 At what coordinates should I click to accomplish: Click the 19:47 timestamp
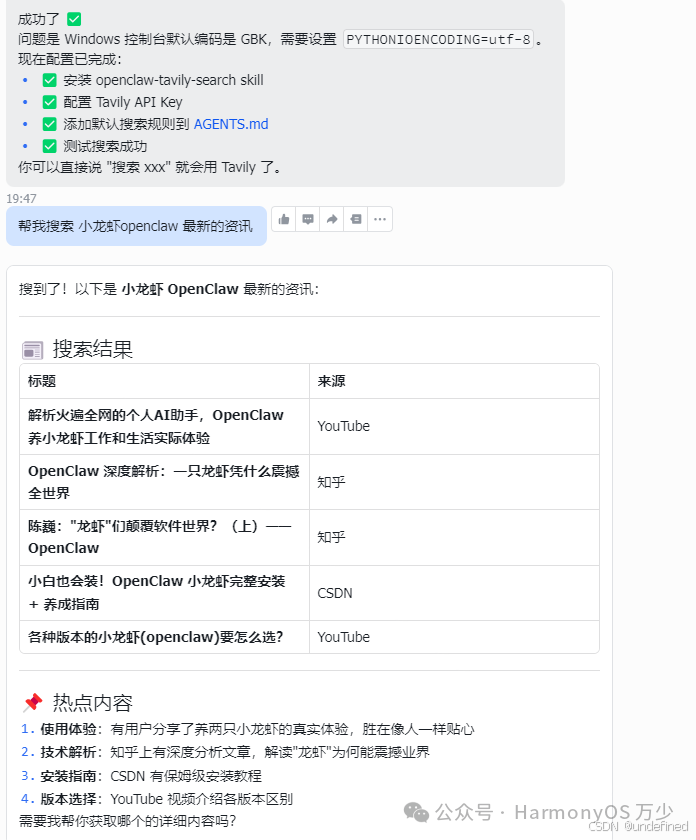(x=21, y=199)
